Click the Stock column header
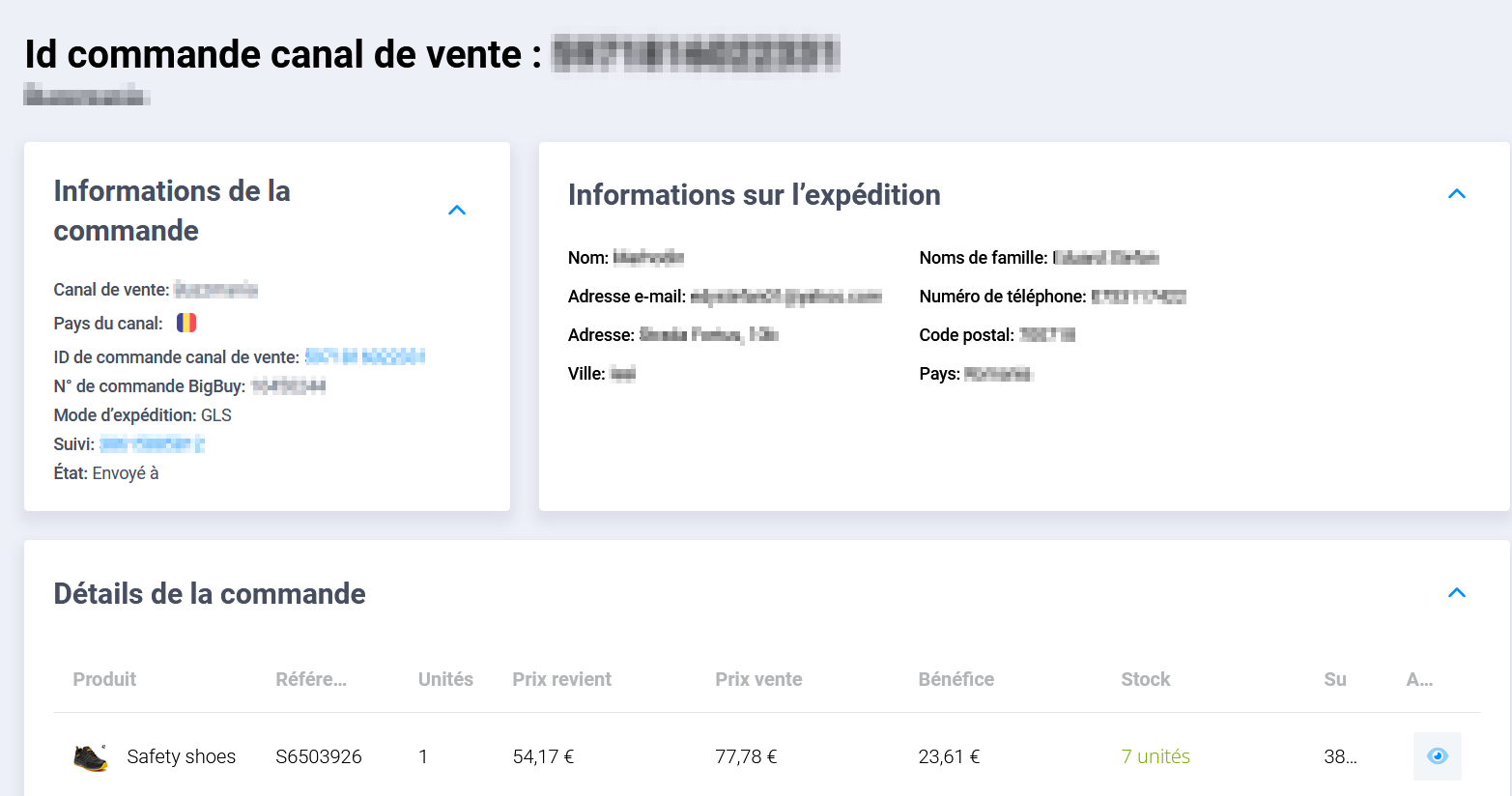 [x=1145, y=679]
